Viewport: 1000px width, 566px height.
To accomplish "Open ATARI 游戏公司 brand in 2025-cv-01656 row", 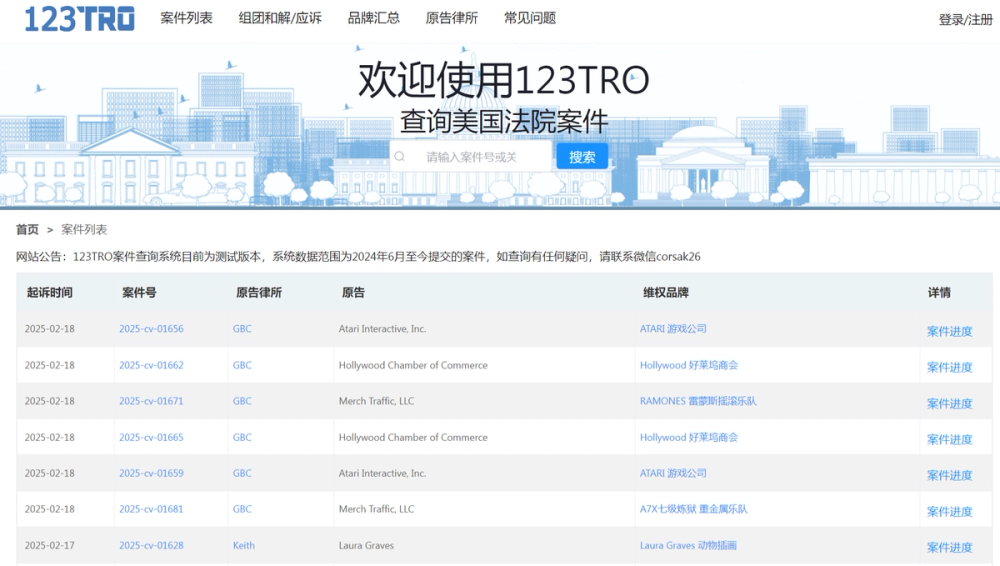I will (x=673, y=329).
